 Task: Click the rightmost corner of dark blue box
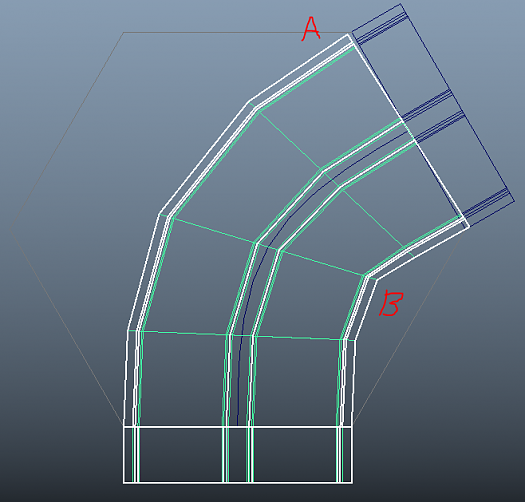tap(514, 202)
